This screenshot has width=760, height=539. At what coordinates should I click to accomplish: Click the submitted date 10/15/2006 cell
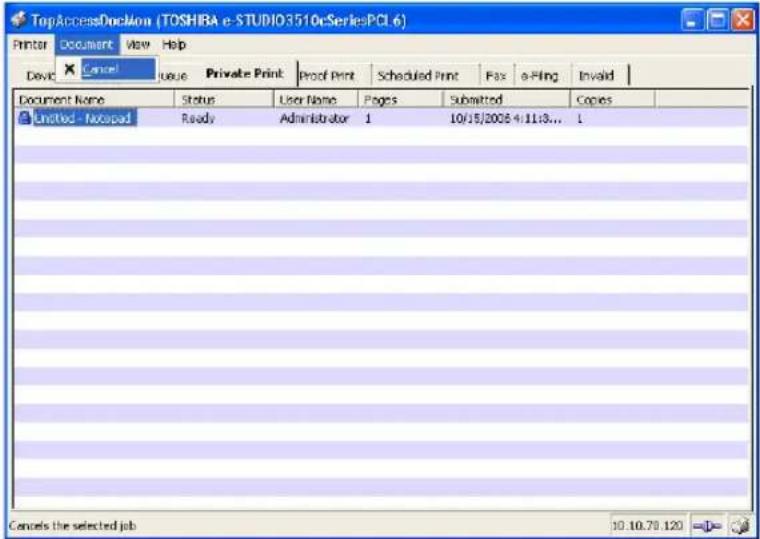click(x=506, y=118)
